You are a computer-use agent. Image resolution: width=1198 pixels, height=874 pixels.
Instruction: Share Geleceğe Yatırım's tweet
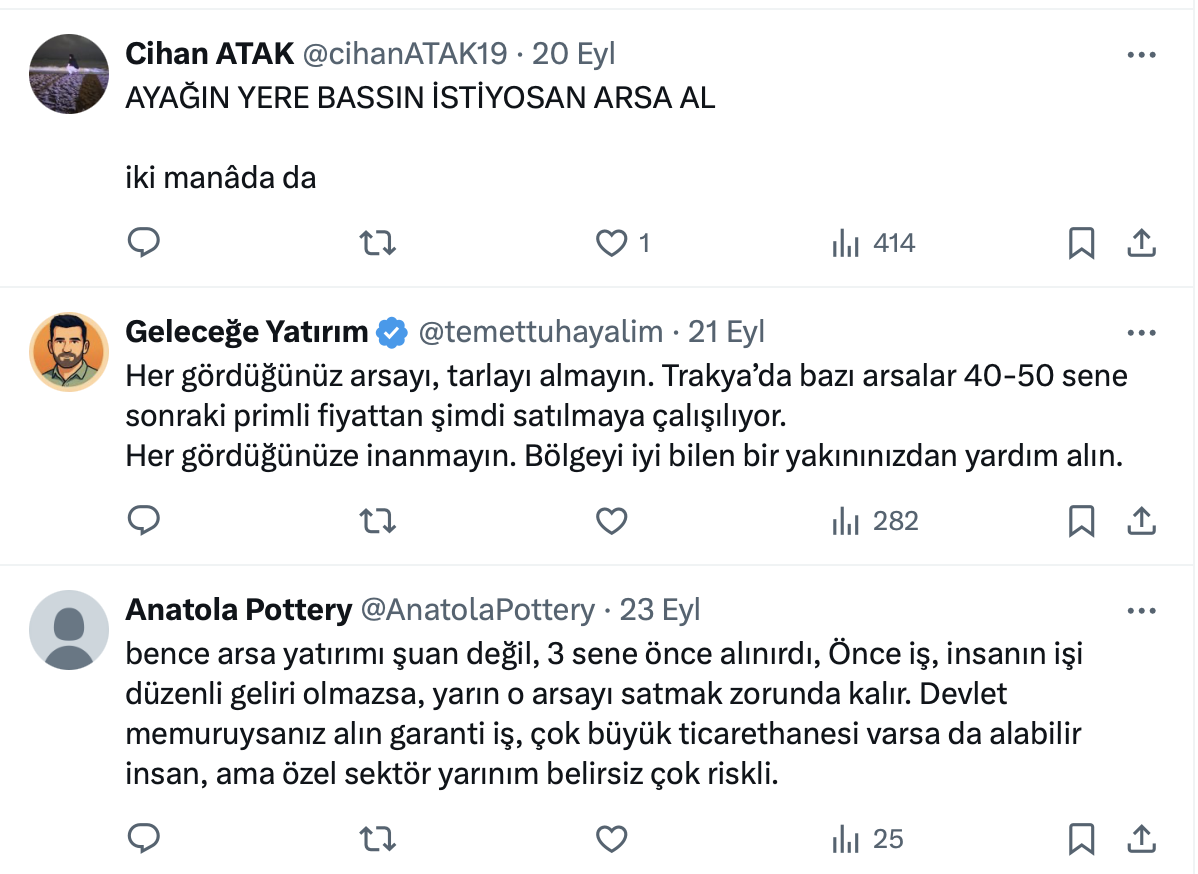click(1142, 521)
